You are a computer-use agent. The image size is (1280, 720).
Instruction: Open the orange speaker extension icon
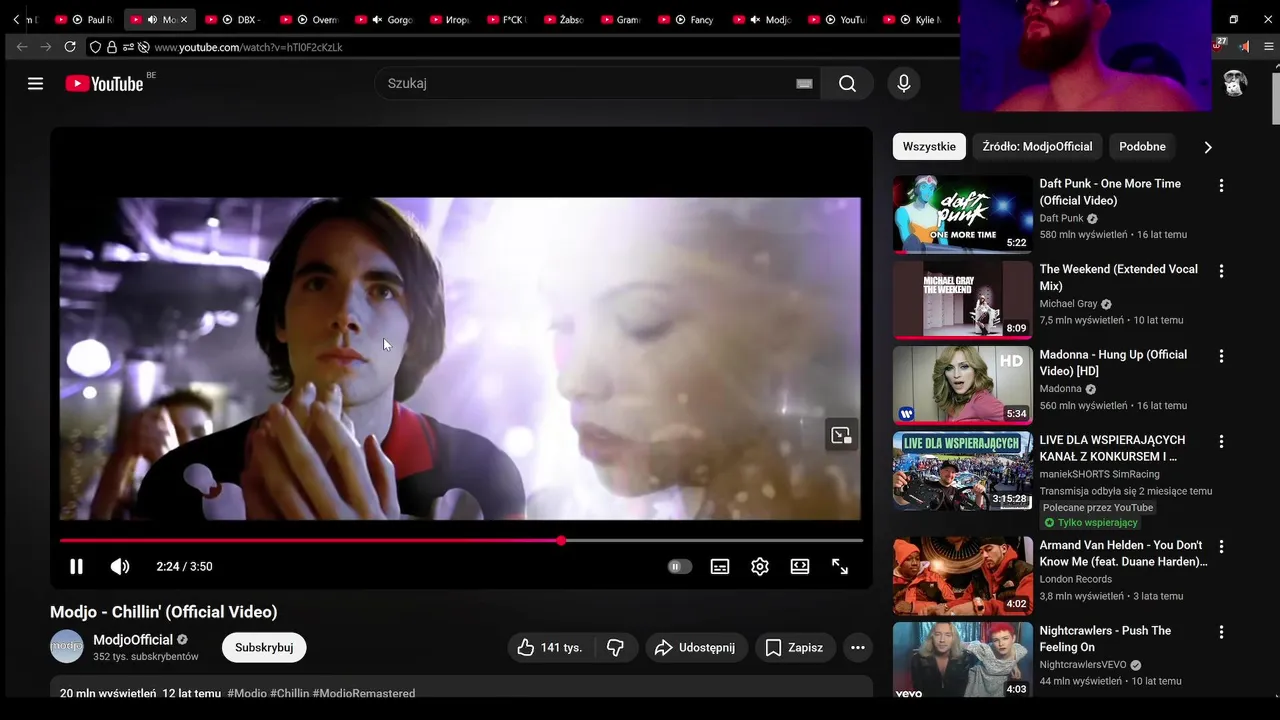tap(1243, 46)
